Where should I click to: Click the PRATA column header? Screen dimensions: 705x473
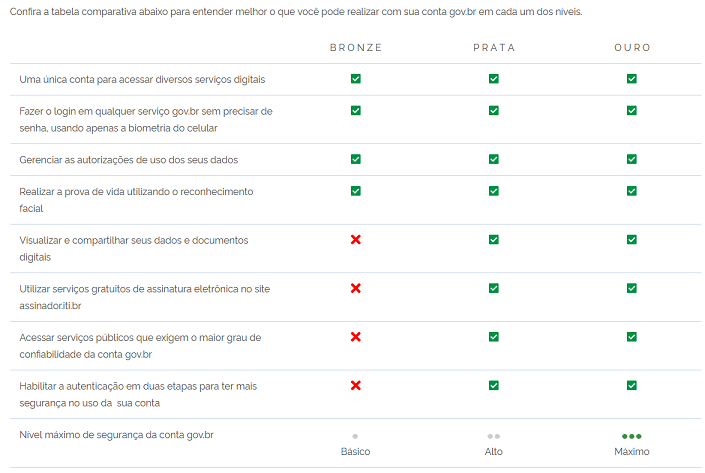click(x=494, y=48)
